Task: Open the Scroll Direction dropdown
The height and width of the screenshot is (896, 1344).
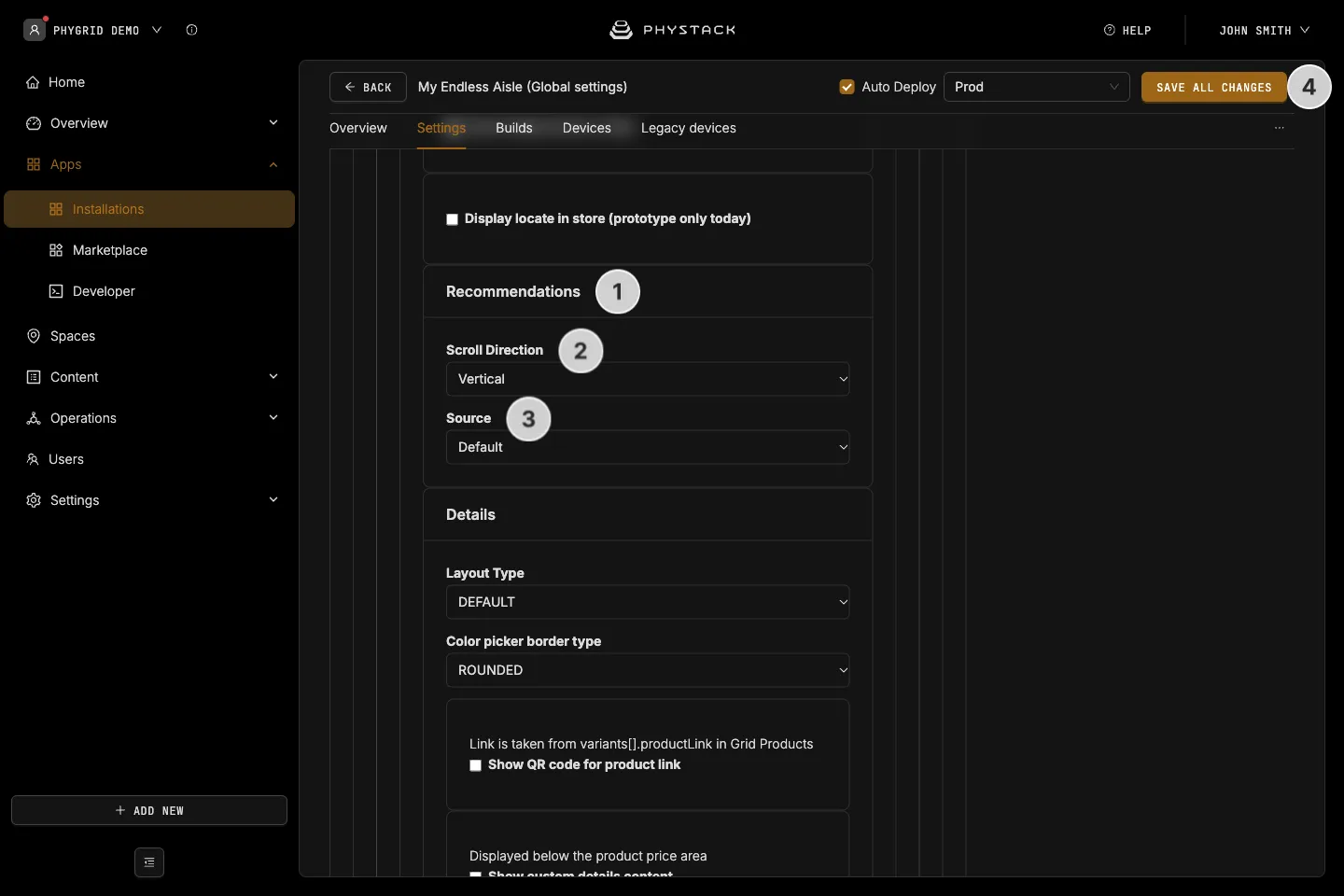Action: point(648,379)
